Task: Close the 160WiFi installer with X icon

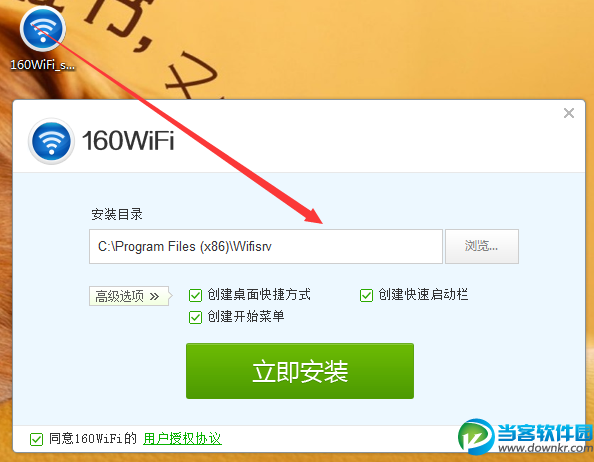Action: [569, 113]
